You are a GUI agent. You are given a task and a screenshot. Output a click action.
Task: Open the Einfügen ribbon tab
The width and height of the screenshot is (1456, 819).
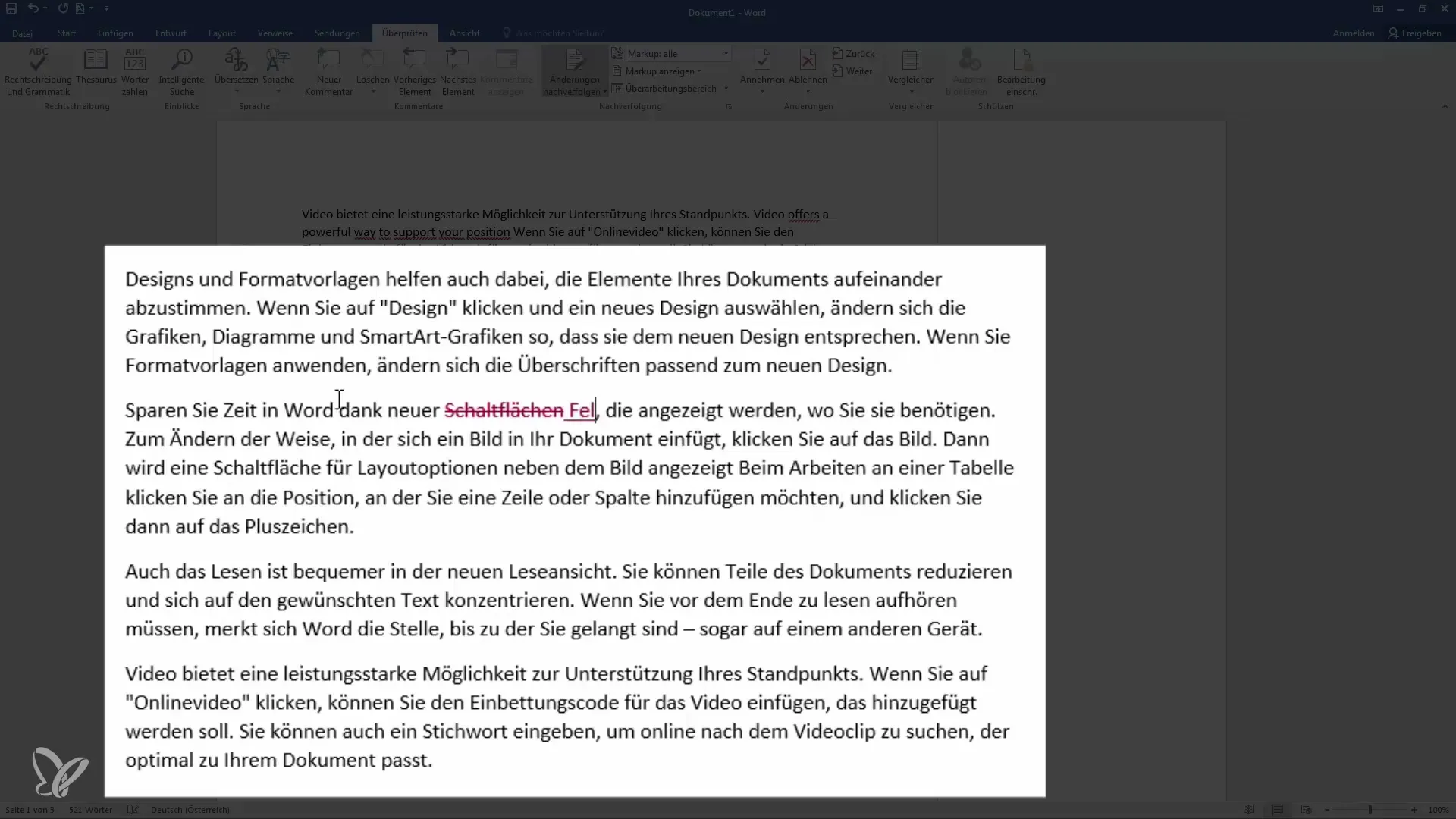tap(115, 33)
